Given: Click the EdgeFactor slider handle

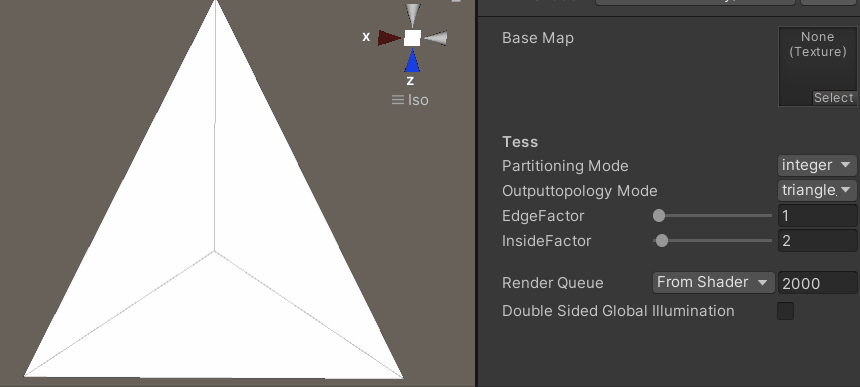Looking at the screenshot, I should 659,215.
